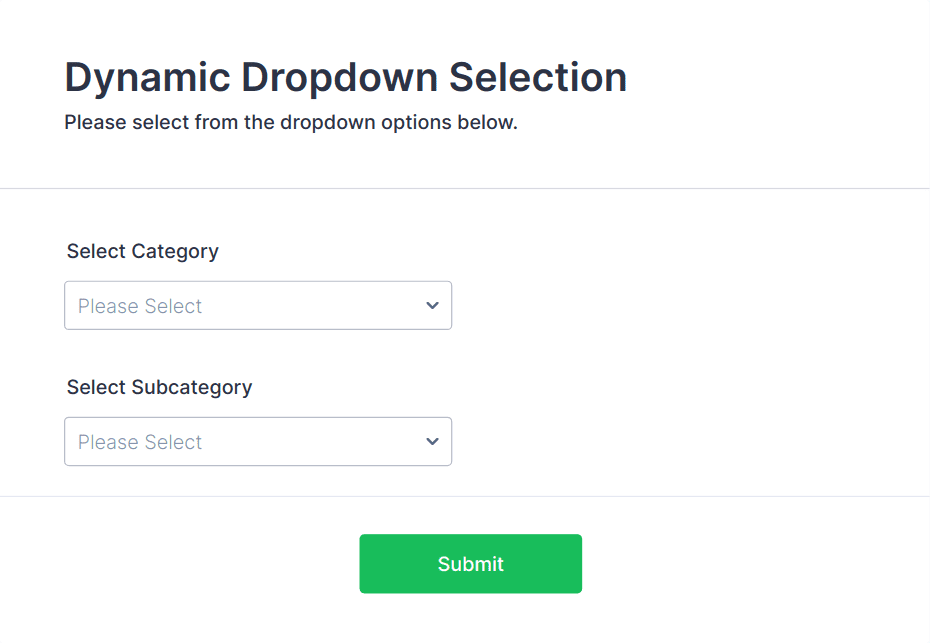
Task: Click the word "Subcategory" in the field label
Action: 192,387
